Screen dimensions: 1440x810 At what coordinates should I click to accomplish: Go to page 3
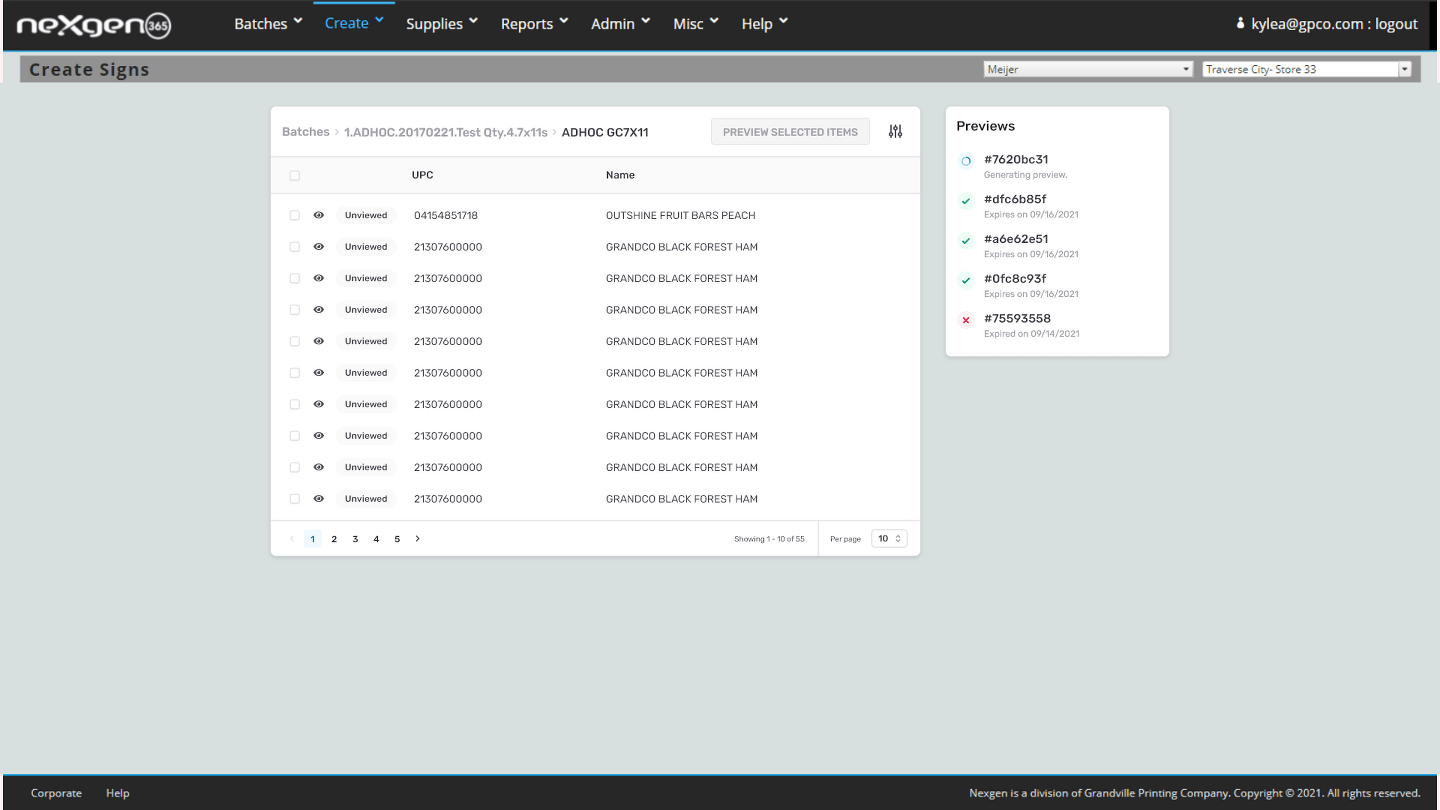pos(355,539)
